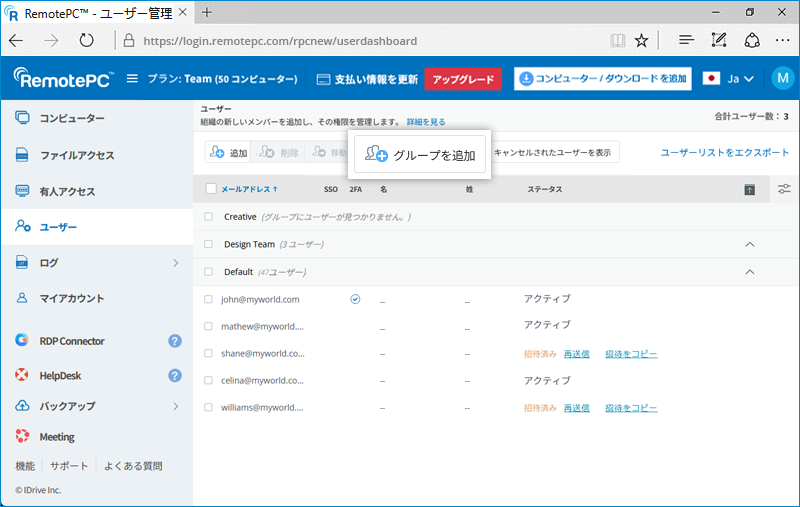Click 機能 footer link
This screenshot has width=800, height=507.
(25, 466)
